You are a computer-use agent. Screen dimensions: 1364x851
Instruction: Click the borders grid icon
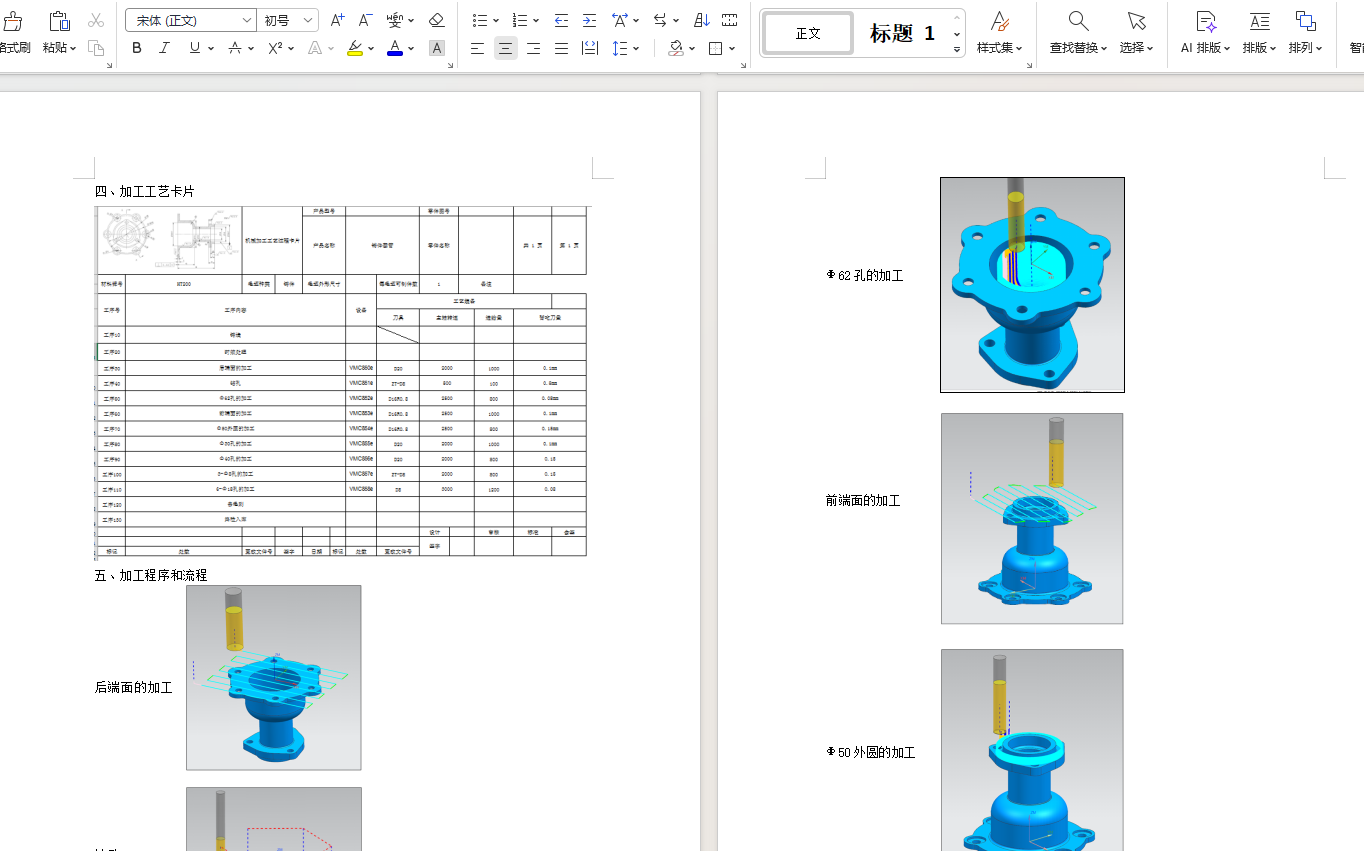pyautogui.click(x=716, y=48)
